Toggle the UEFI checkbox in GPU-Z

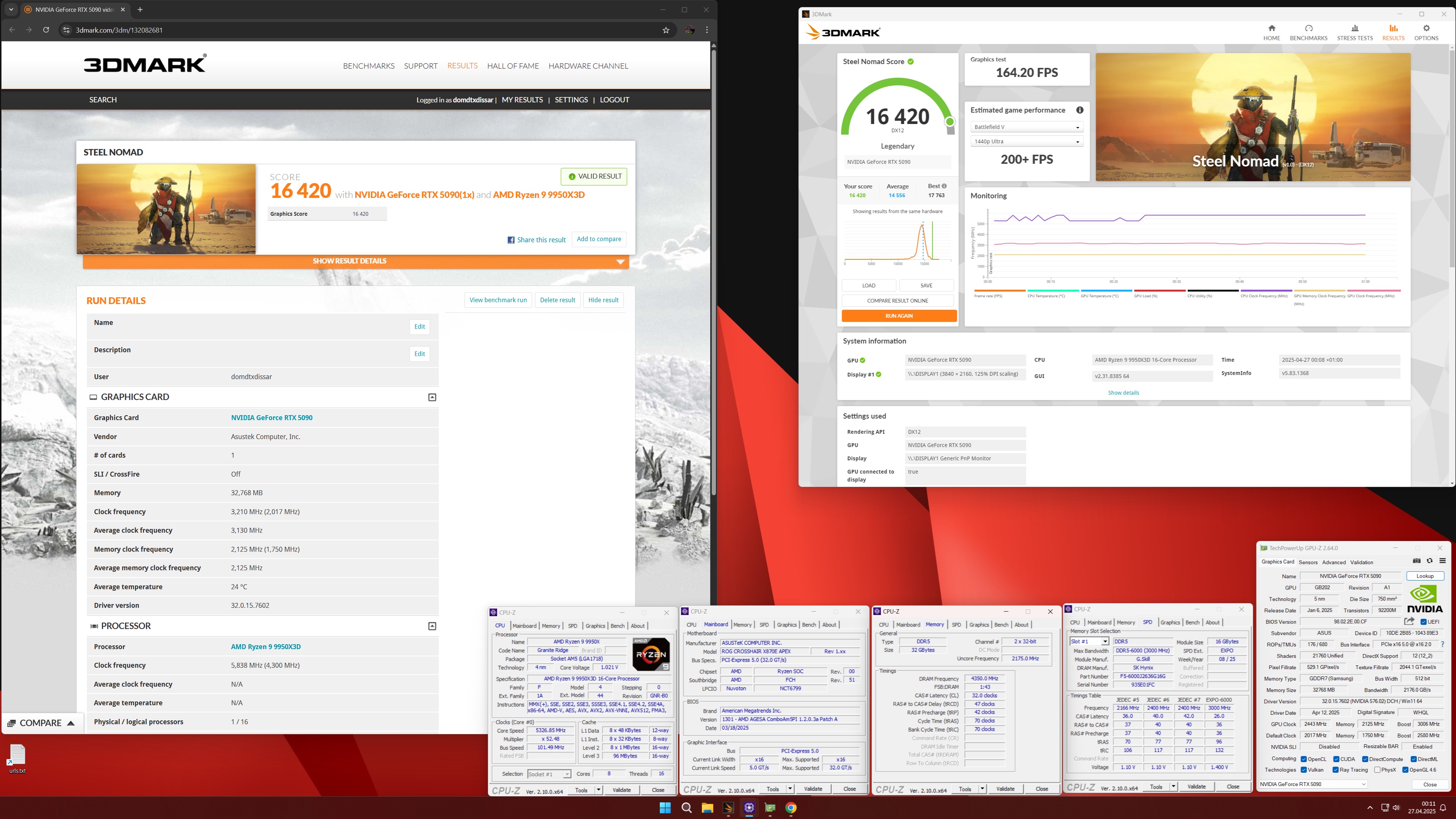[1423, 622]
